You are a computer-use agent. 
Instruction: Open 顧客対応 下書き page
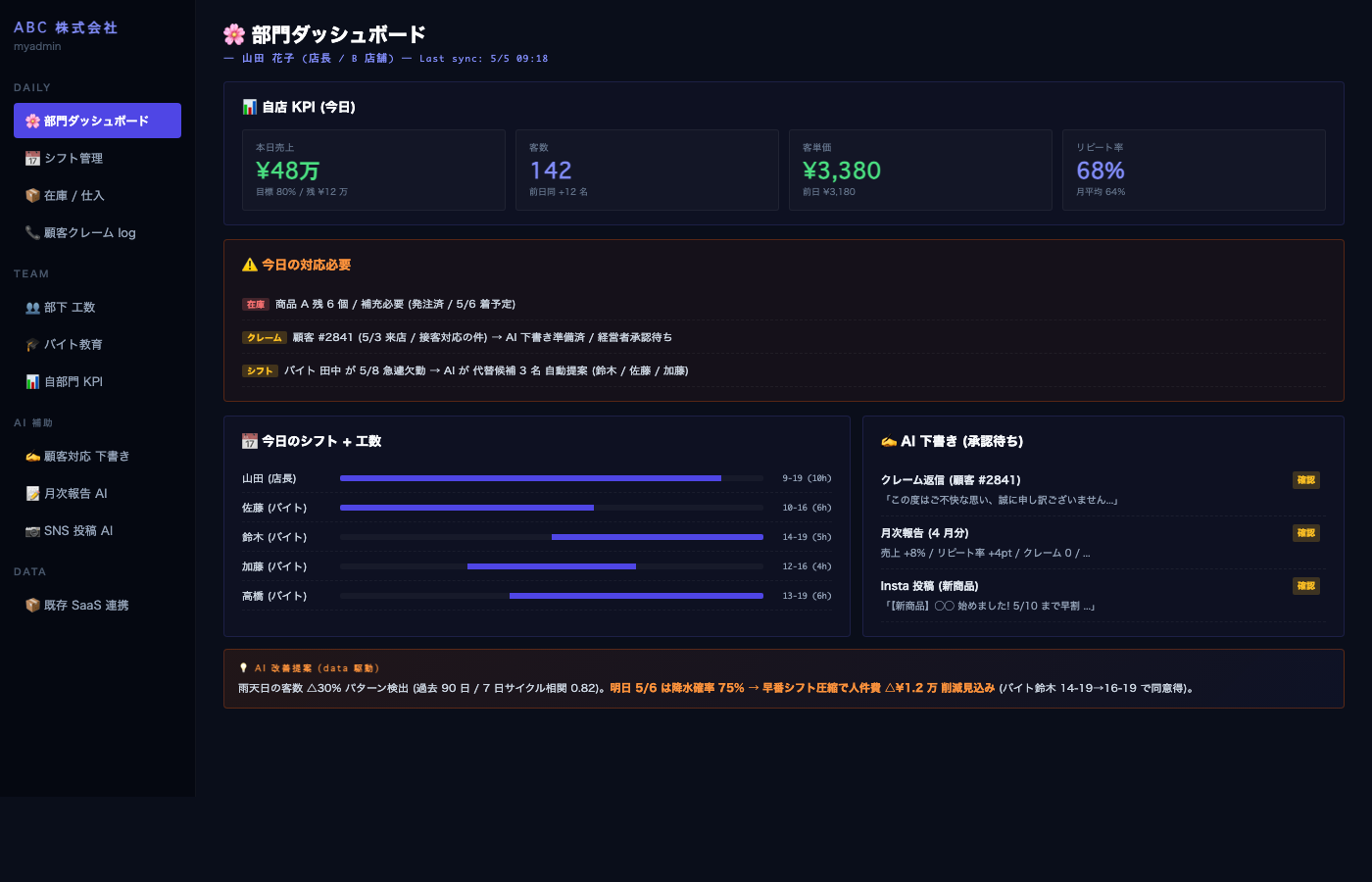97,456
